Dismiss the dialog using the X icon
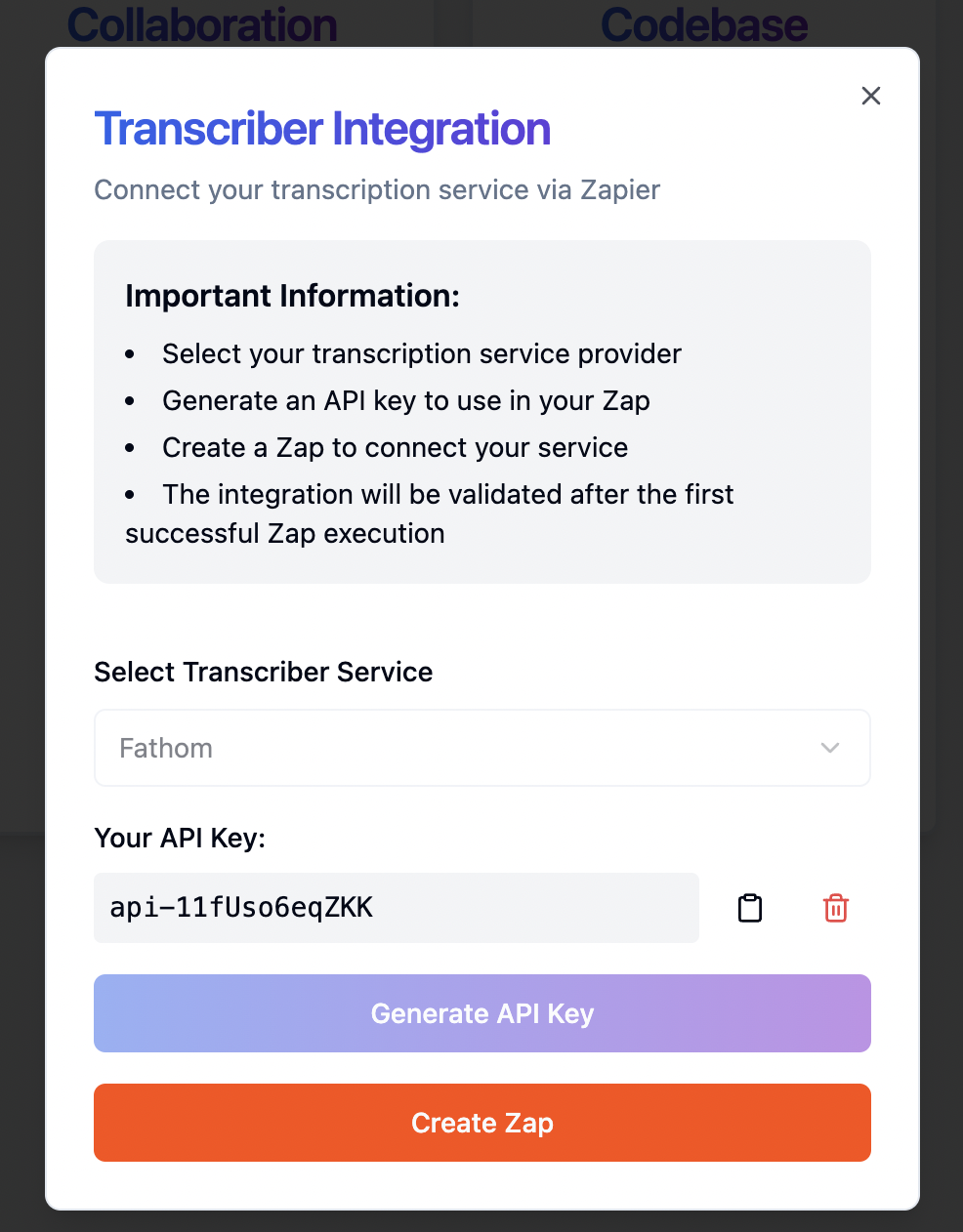The image size is (963, 1232). pos(870,96)
